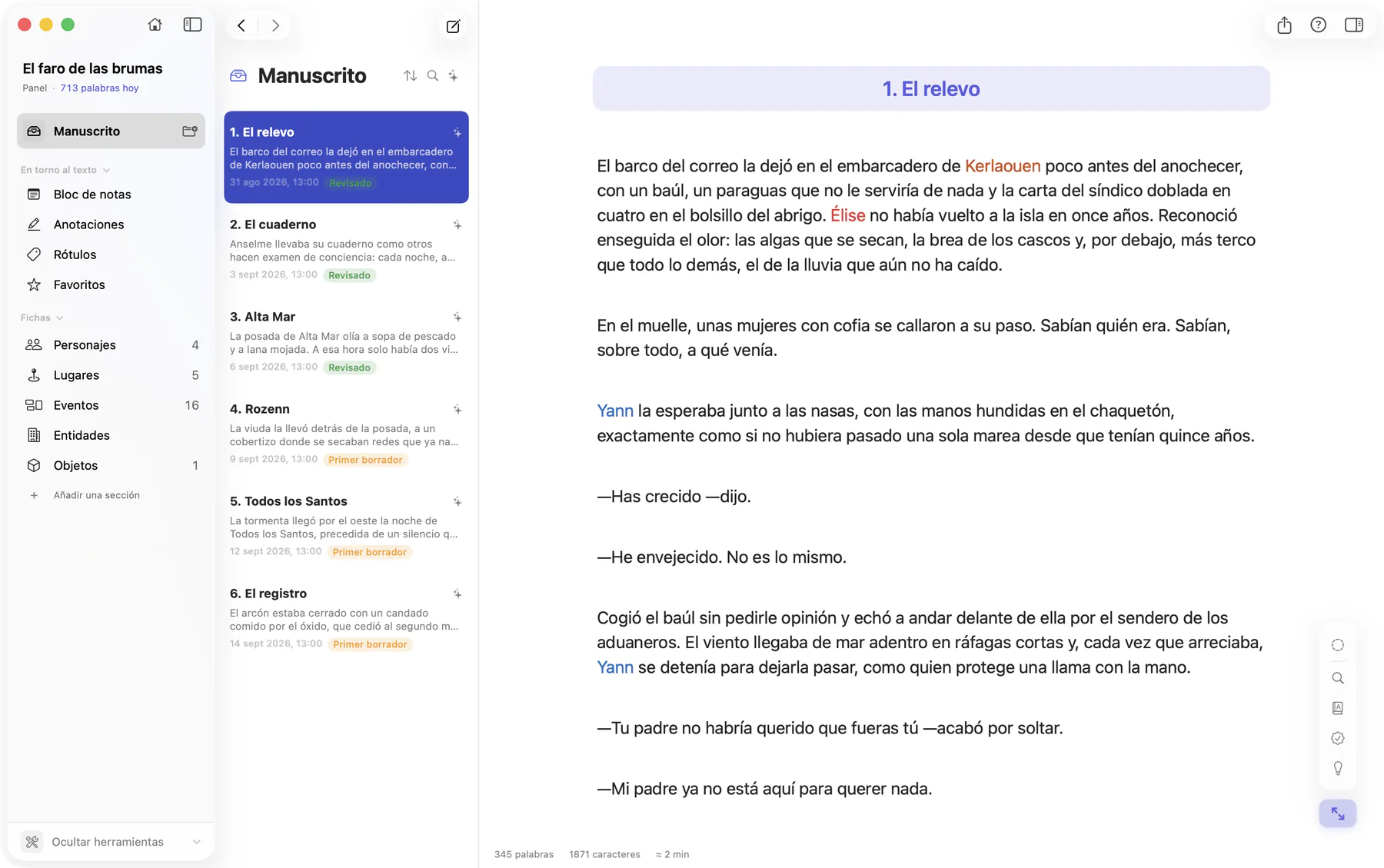Open Anotaciones section
The height and width of the screenshot is (868, 1384).
pyautogui.click(x=111, y=224)
